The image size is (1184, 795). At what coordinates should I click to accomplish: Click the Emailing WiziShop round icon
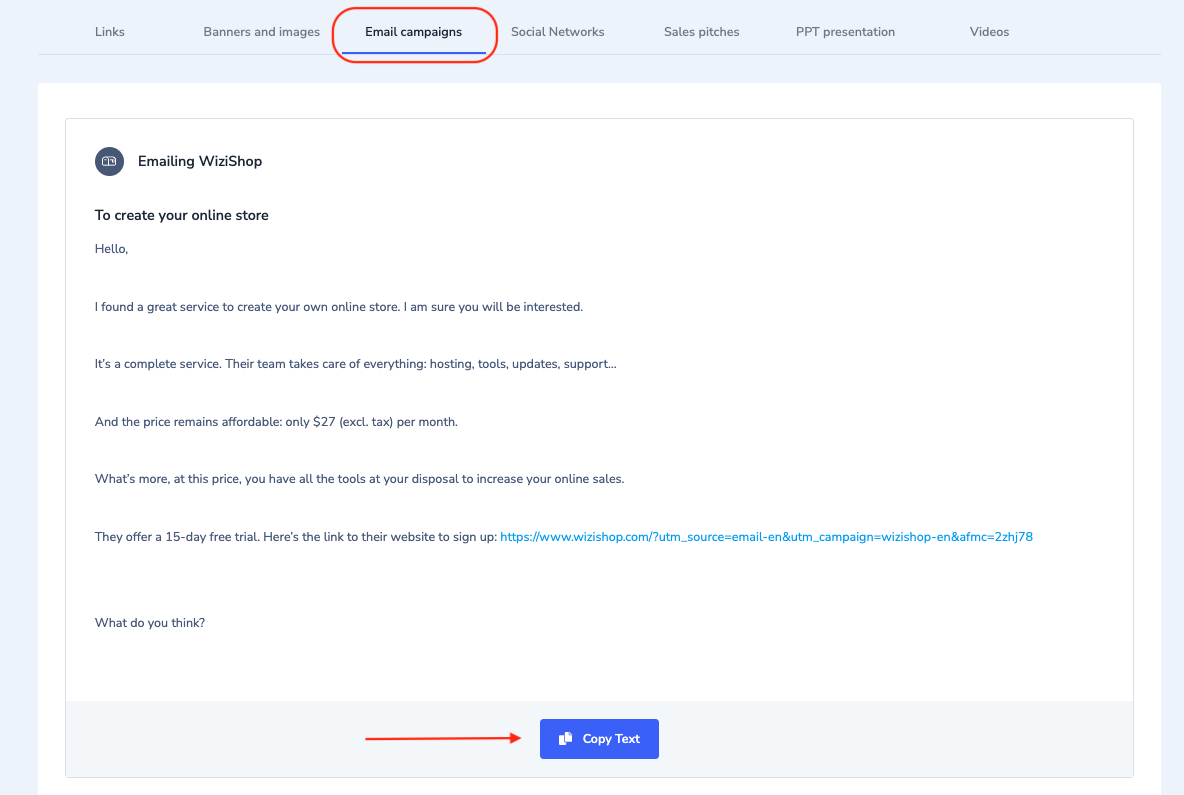[x=109, y=161]
